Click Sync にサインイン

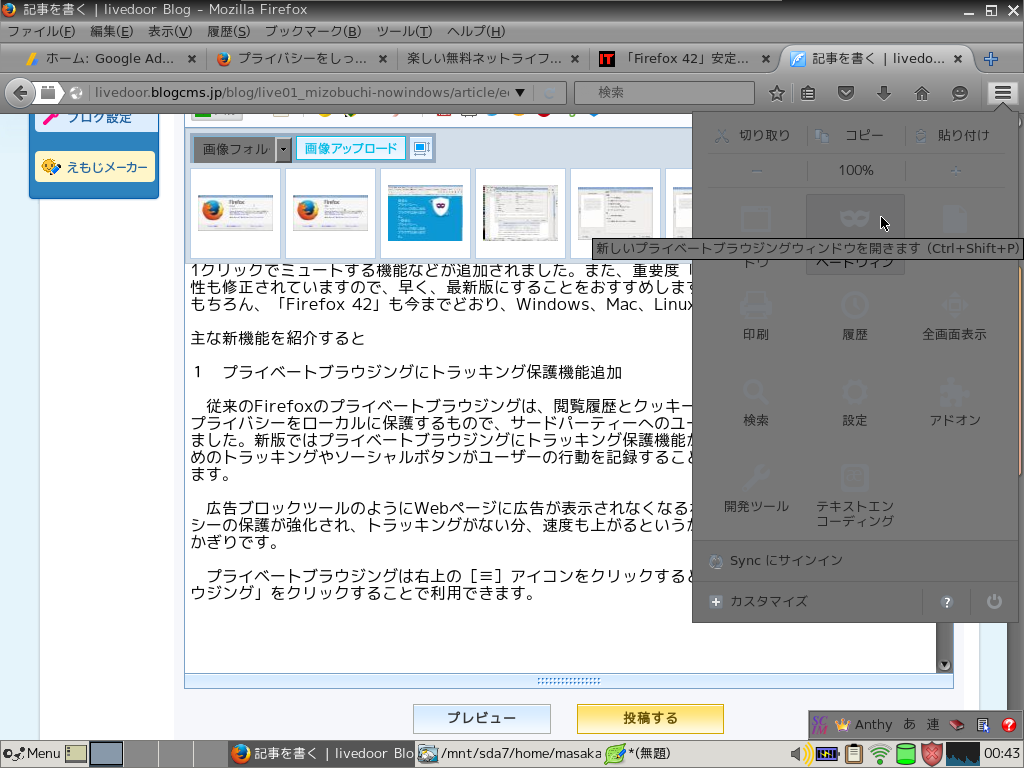coord(775,561)
